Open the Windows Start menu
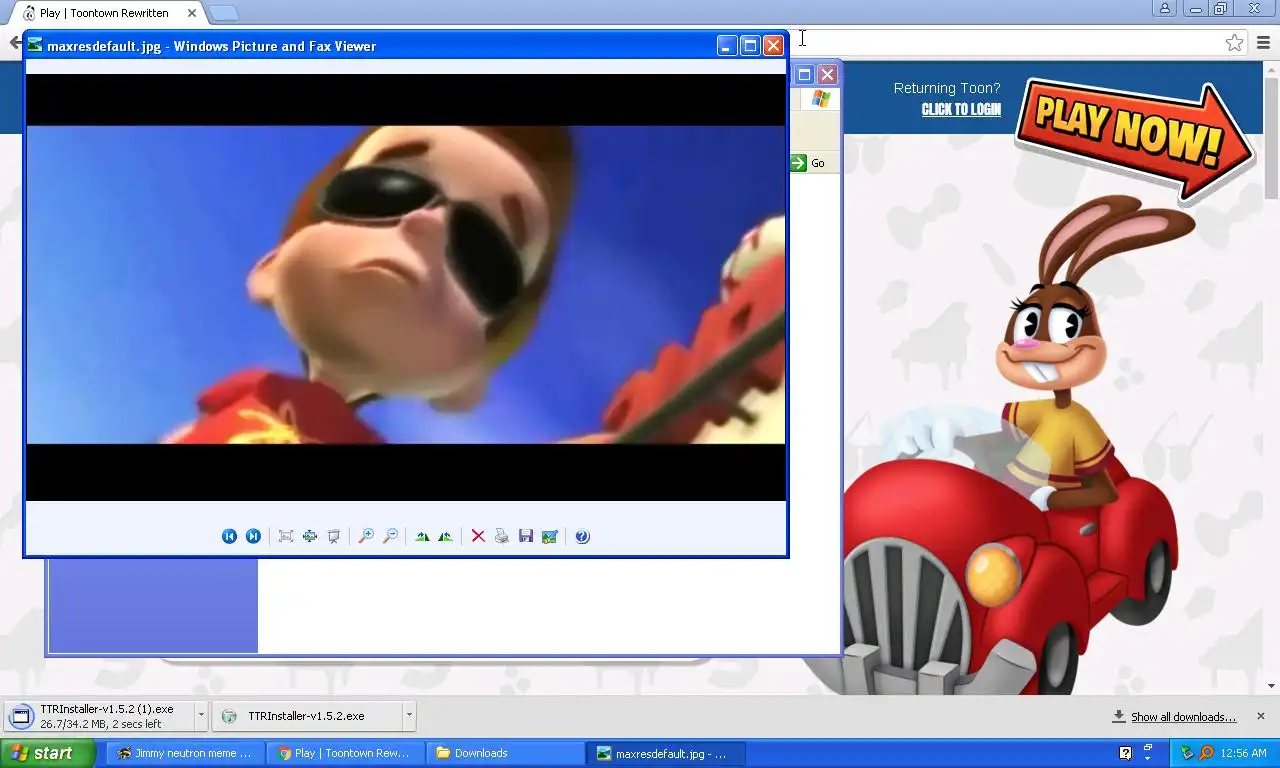Image resolution: width=1280 pixels, height=768 pixels. [48, 753]
